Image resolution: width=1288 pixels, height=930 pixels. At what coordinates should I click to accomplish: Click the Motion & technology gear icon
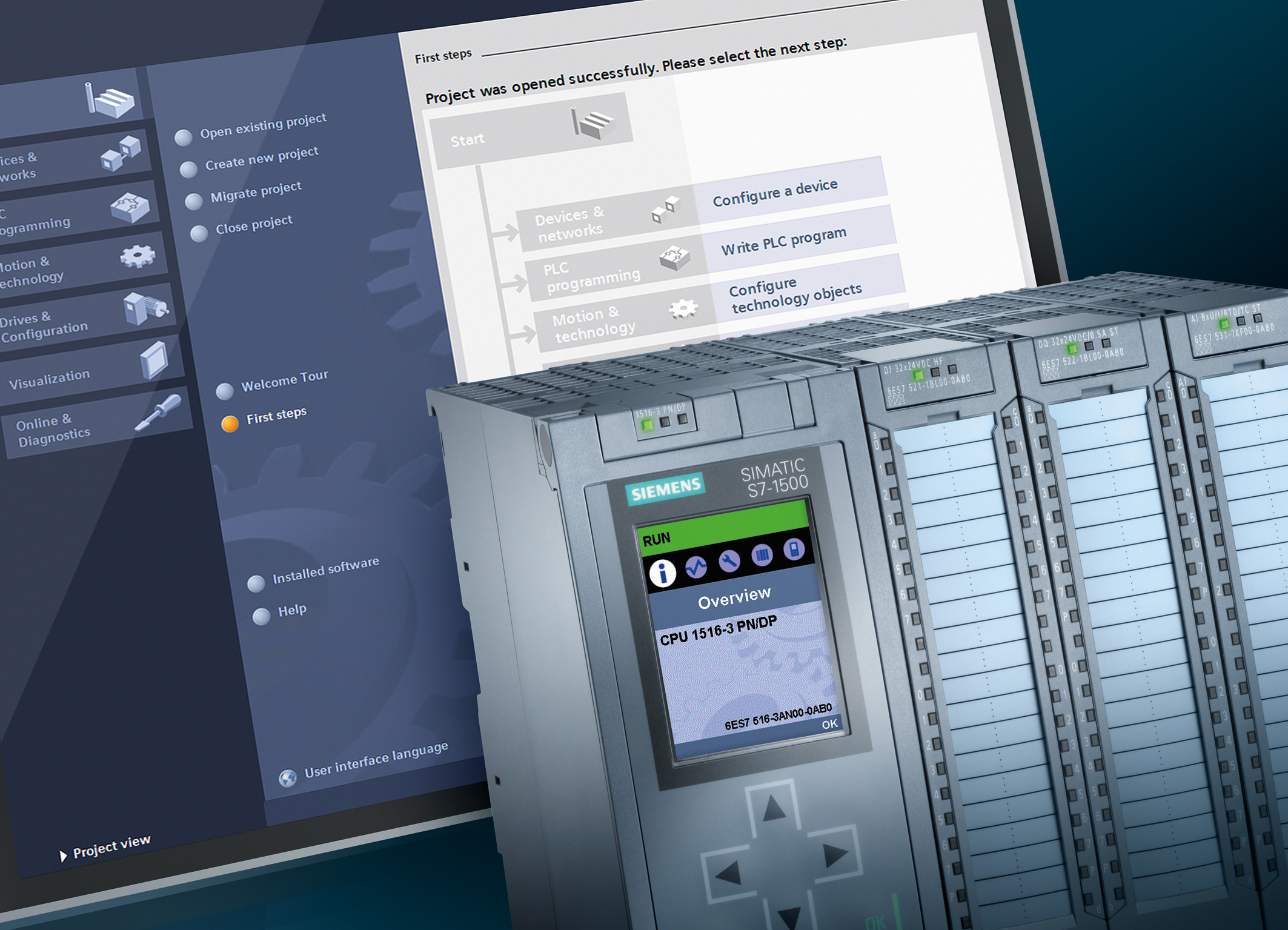(137, 257)
